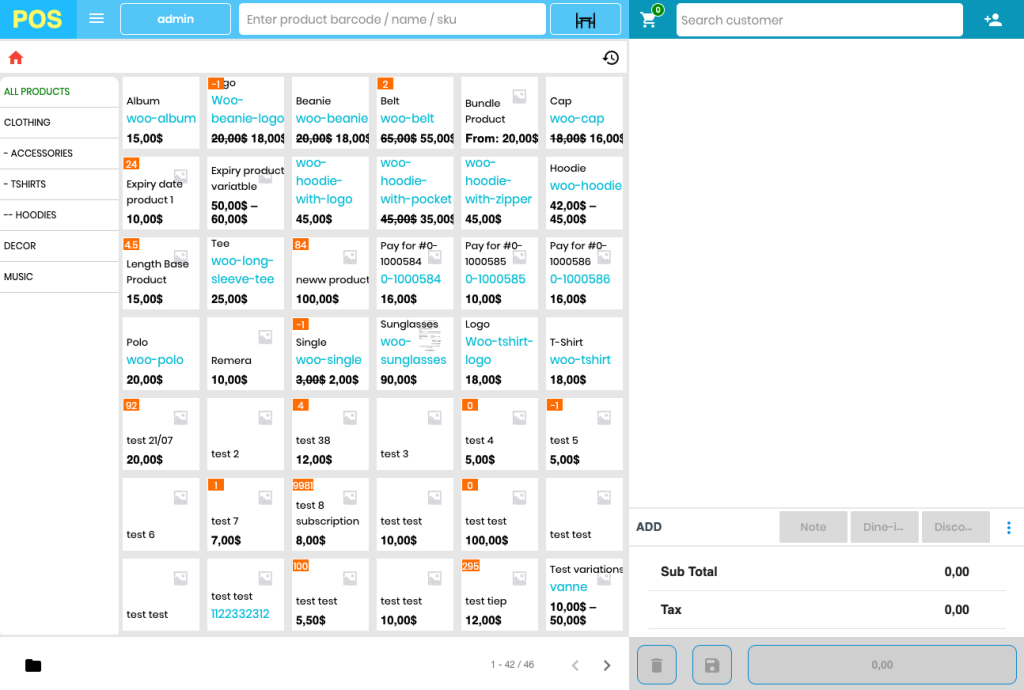Save the cart with disk icon
This screenshot has width=1024, height=690.
[x=711, y=665]
